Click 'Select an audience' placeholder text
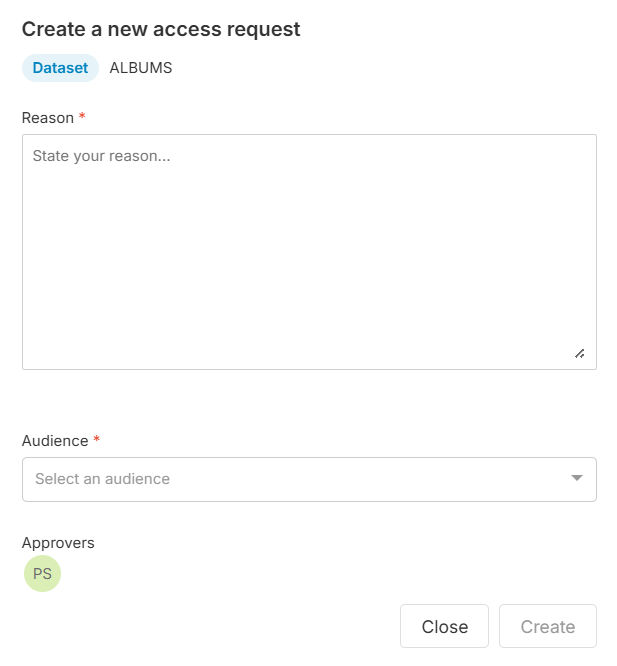This screenshot has height=666, width=617. point(102,479)
